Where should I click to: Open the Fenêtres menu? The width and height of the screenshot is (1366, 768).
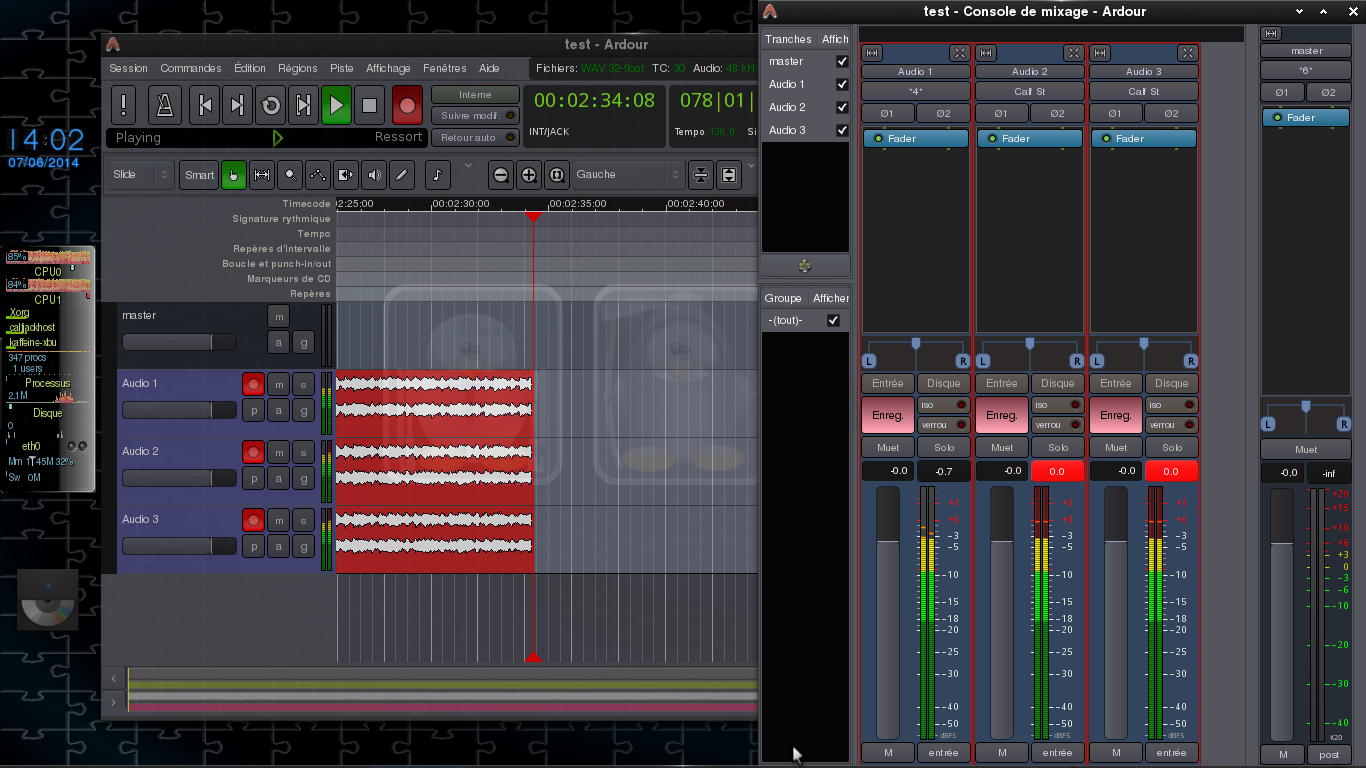444,68
